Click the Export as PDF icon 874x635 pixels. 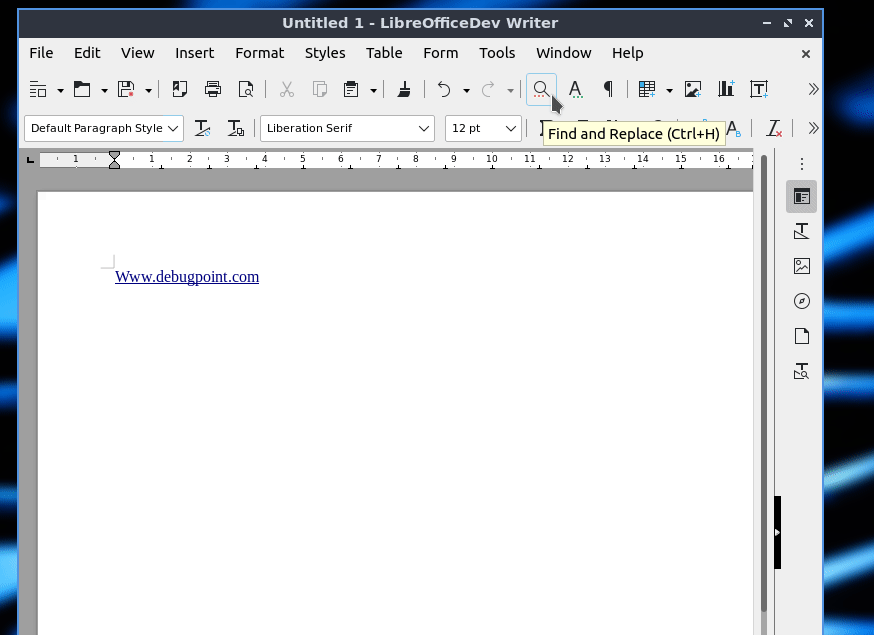pyautogui.click(x=180, y=89)
